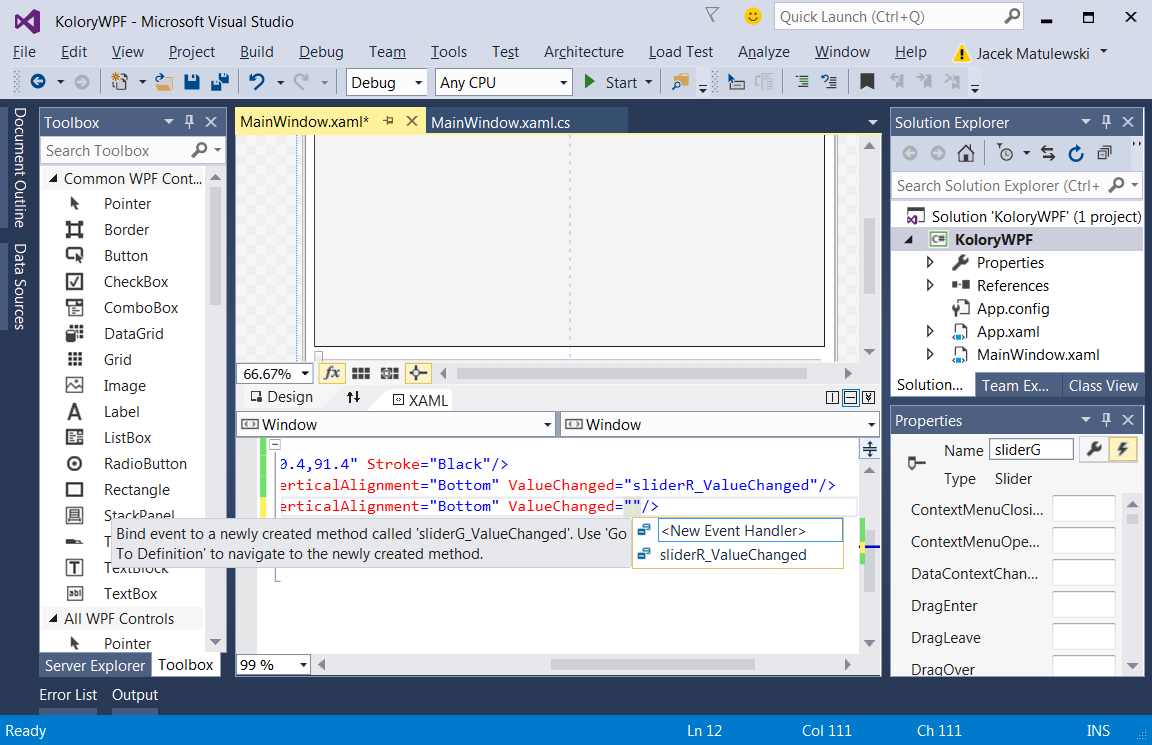Toggle snap to gridlines in designer bar

389,373
